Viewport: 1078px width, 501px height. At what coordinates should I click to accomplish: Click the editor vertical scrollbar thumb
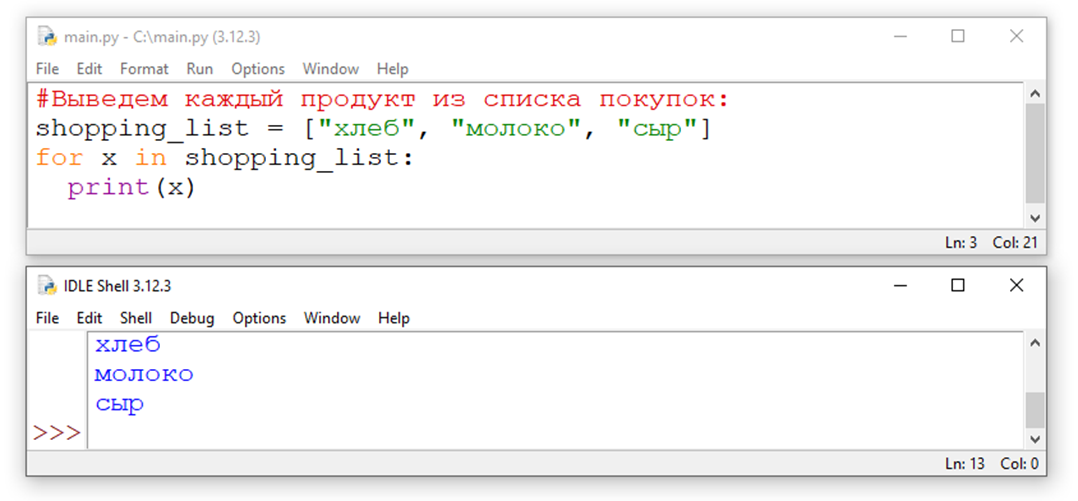(1035, 153)
